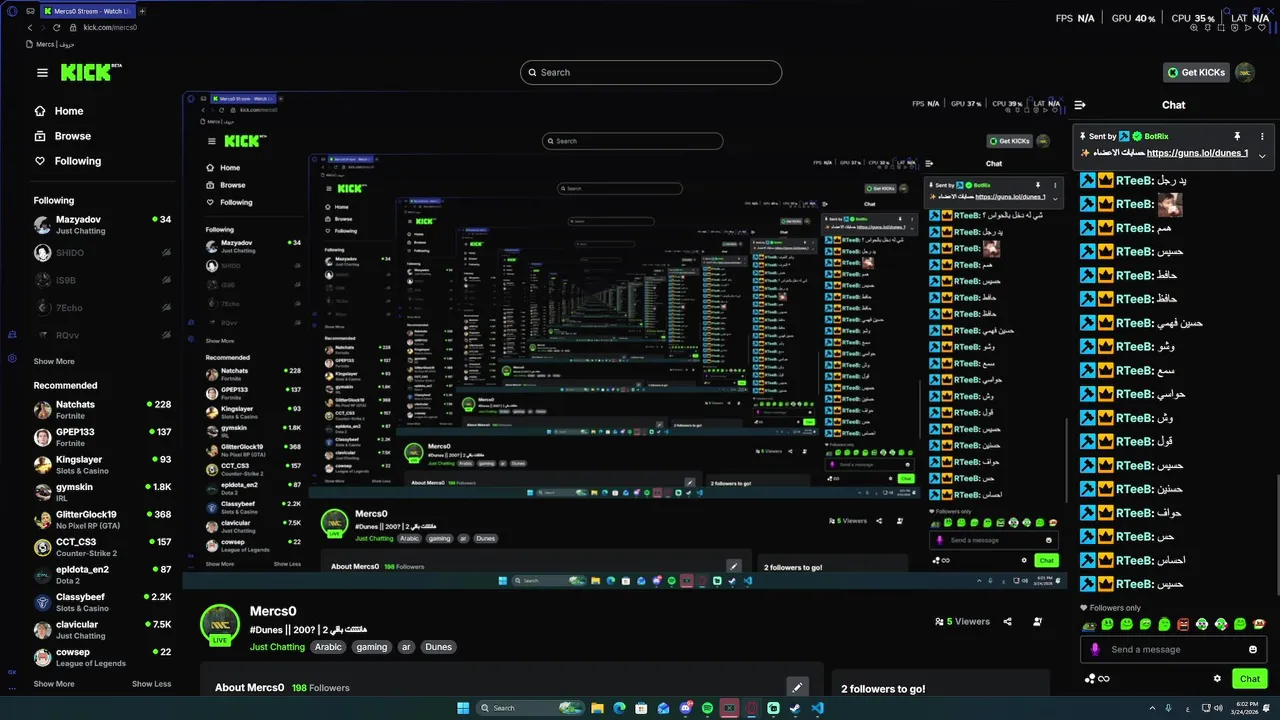1280x720 pixels.
Task: Open Visual Studio Code from the taskbar
Action: (817, 708)
